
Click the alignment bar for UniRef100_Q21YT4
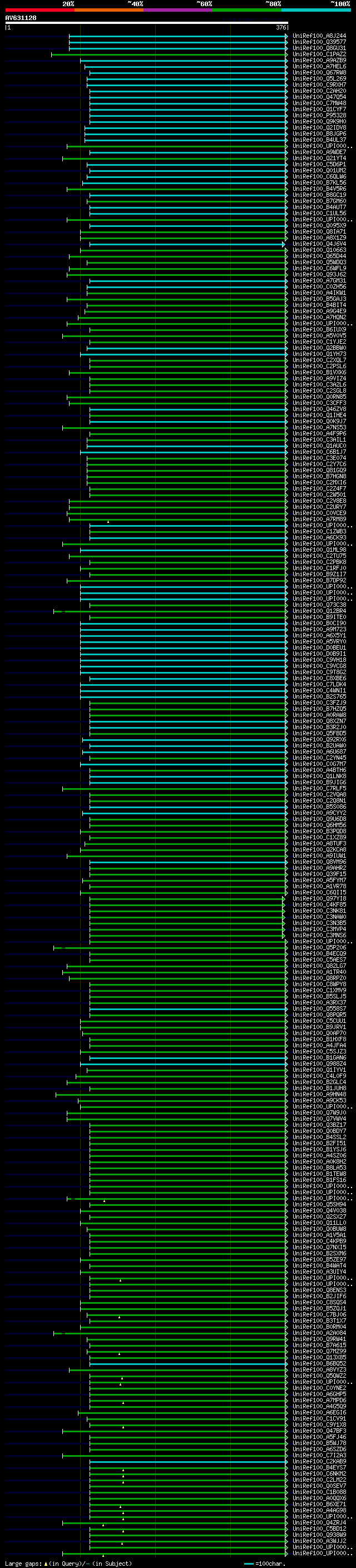(175, 159)
